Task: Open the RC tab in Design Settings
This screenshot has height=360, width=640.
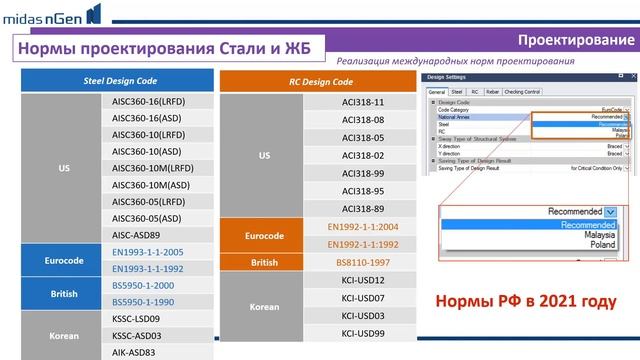Action: point(475,92)
